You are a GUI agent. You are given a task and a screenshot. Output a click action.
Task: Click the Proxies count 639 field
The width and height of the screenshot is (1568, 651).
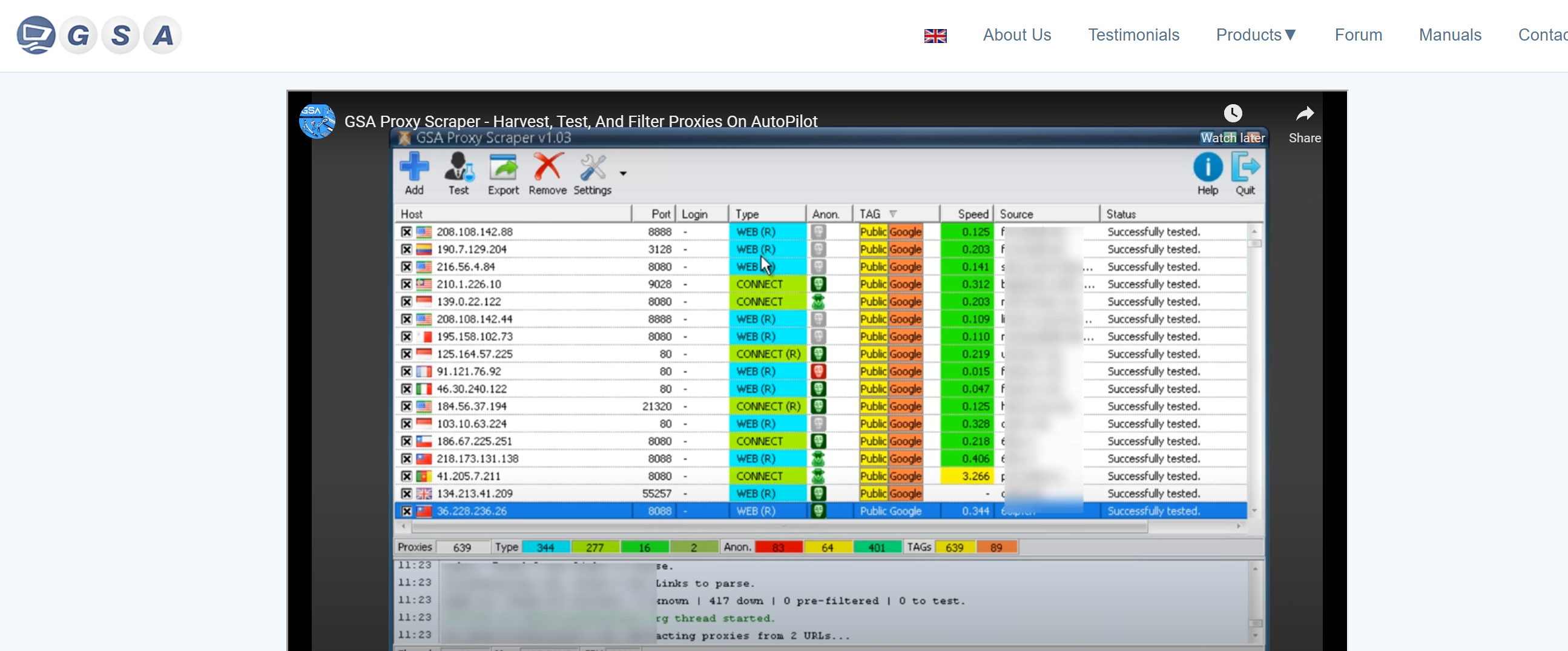(x=463, y=547)
